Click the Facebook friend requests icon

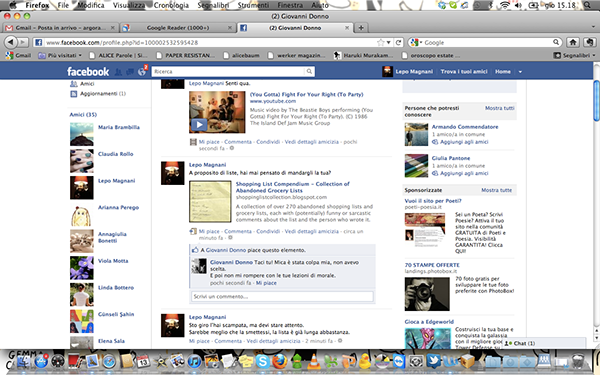pyautogui.click(x=119, y=72)
